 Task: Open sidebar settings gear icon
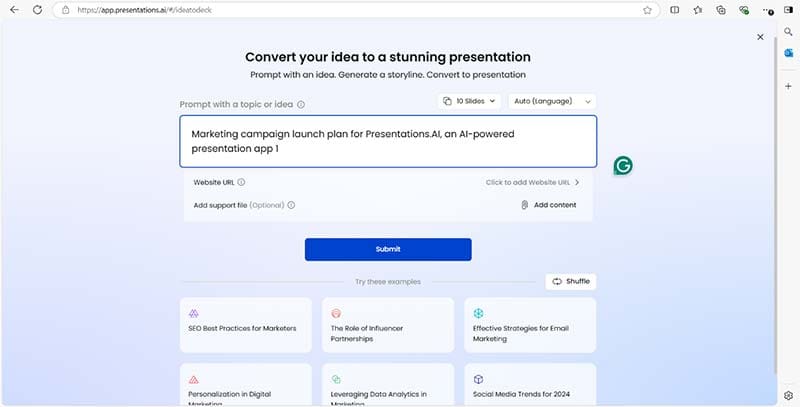tap(788, 395)
